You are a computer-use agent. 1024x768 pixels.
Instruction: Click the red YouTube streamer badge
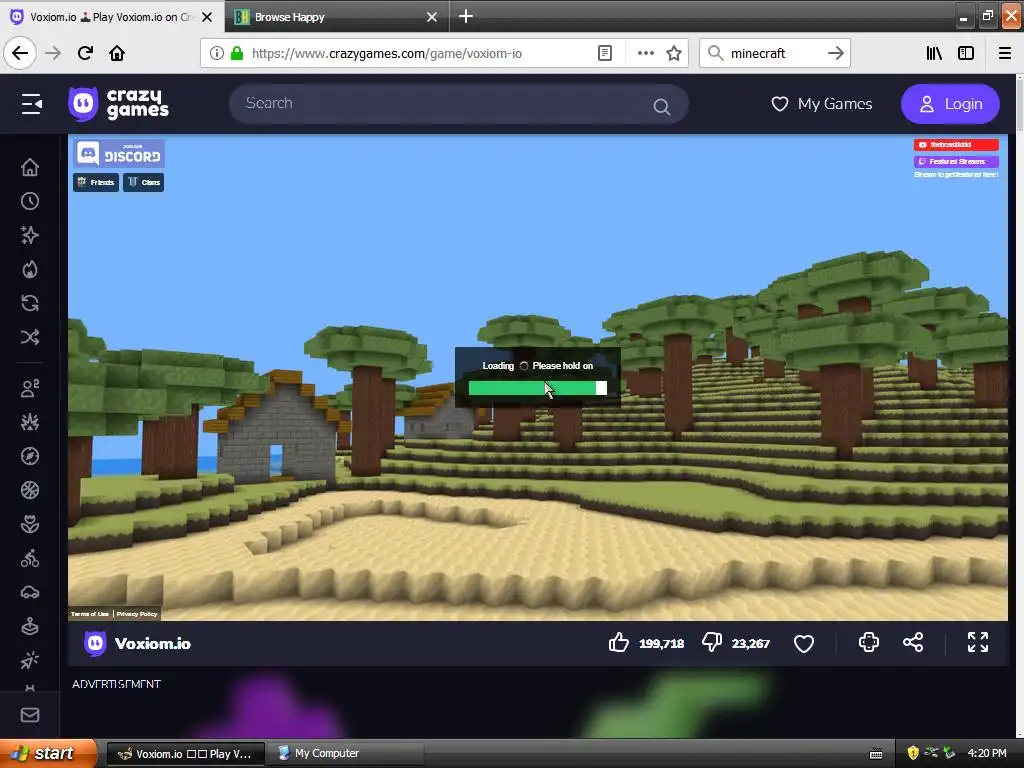pyautogui.click(x=956, y=145)
